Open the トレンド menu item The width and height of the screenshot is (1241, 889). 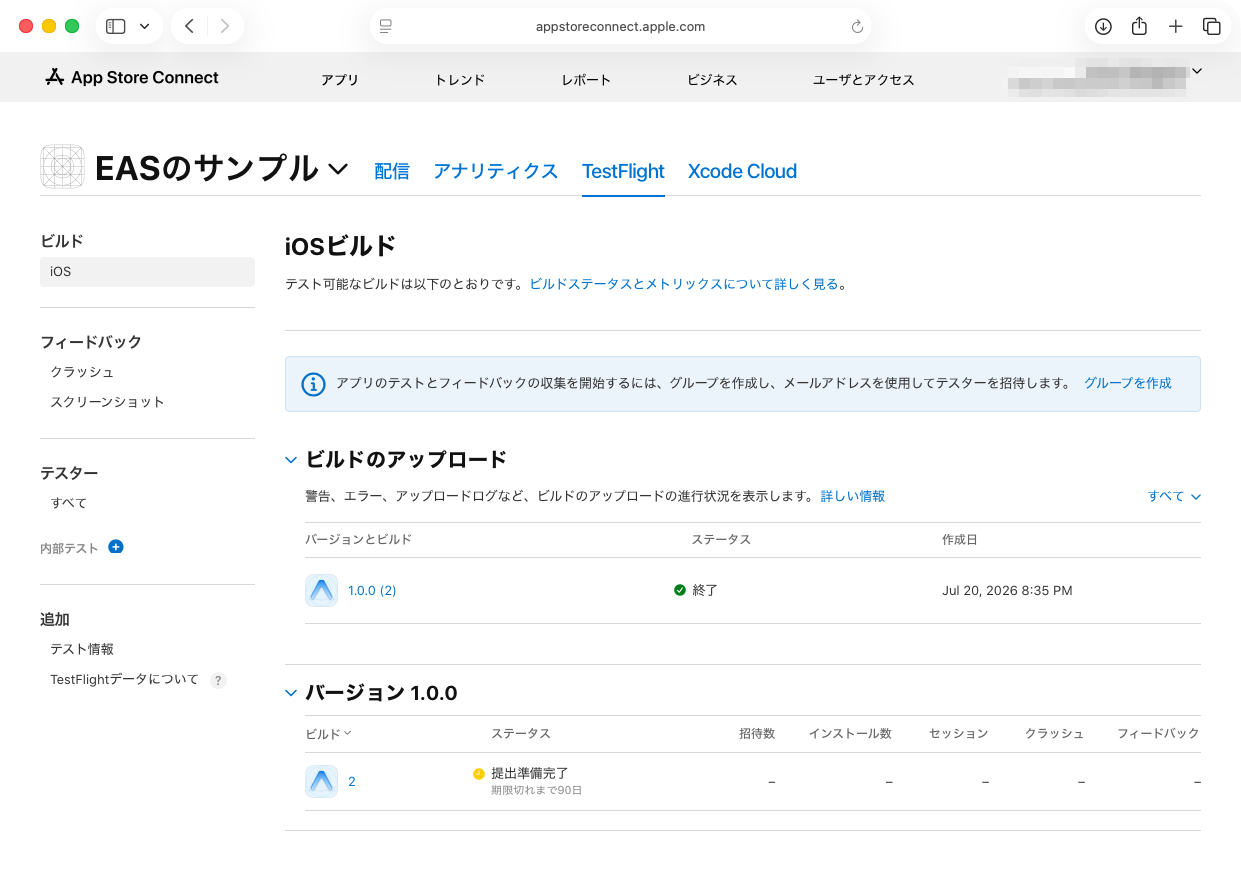click(460, 80)
